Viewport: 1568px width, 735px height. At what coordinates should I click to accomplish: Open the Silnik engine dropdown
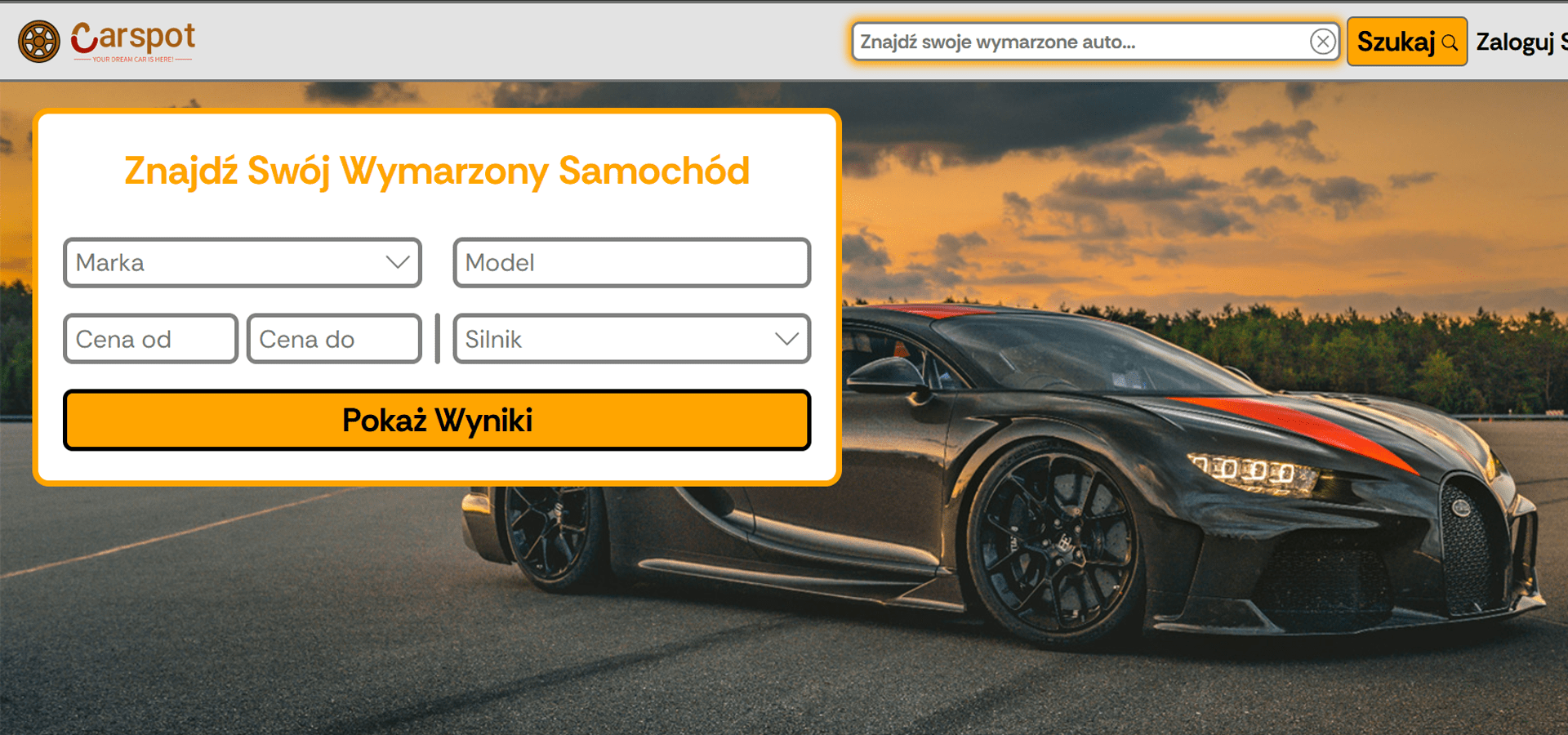[632, 339]
